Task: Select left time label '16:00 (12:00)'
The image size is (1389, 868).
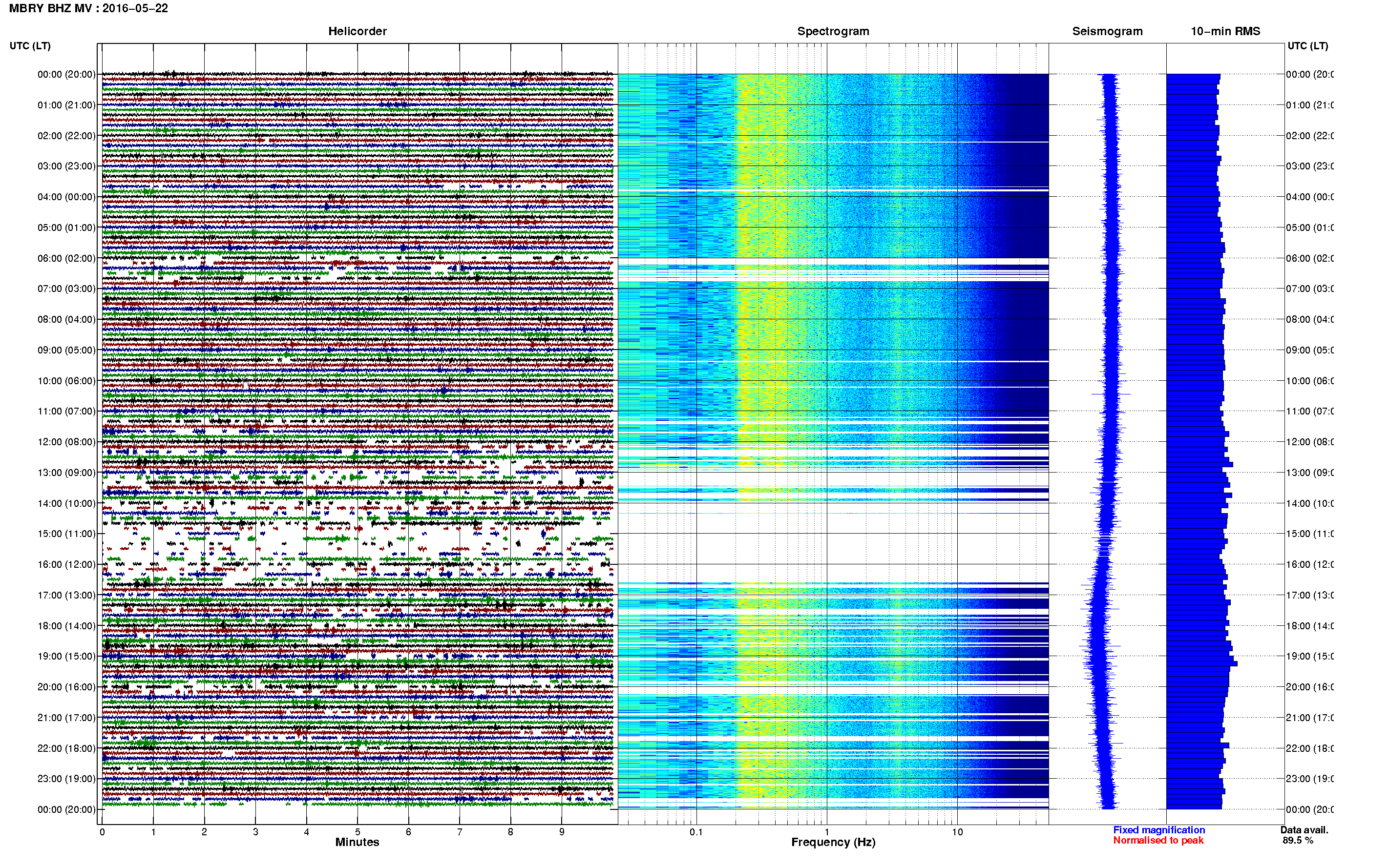Action: point(66,564)
